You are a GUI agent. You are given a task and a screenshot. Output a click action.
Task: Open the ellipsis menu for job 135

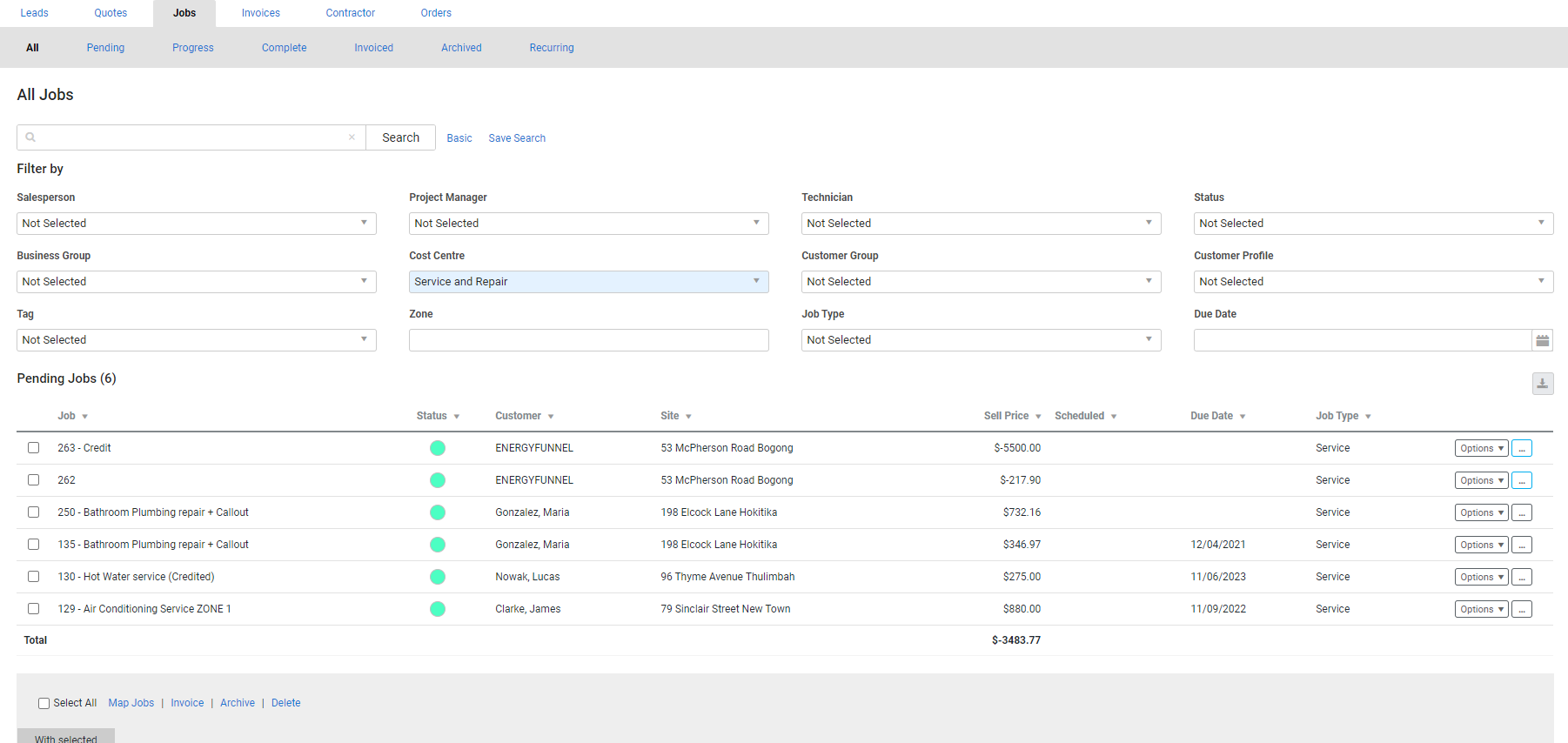coord(1522,546)
